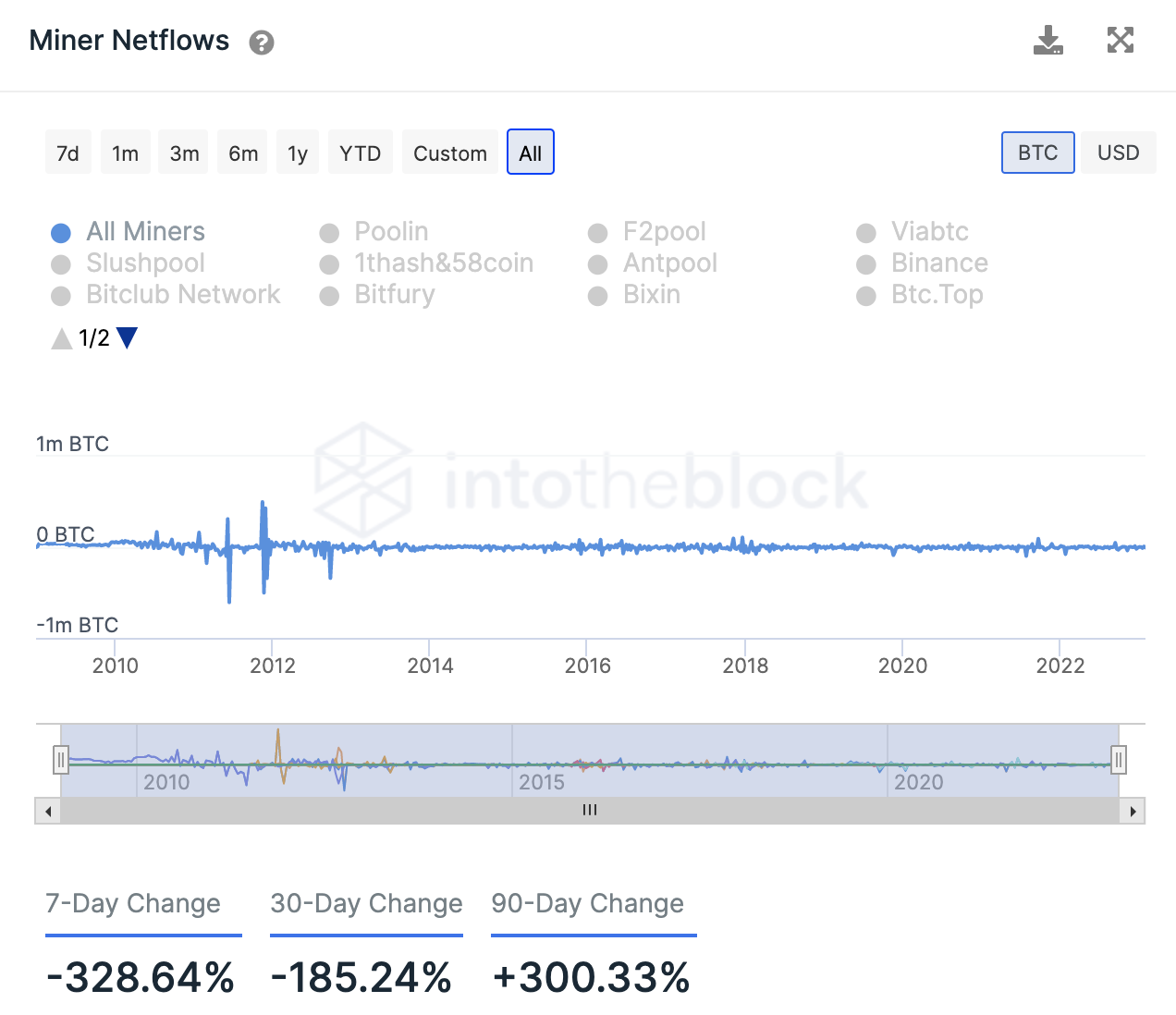Click the left navigator range handle
The width and height of the screenshot is (1176, 1015).
click(x=61, y=760)
